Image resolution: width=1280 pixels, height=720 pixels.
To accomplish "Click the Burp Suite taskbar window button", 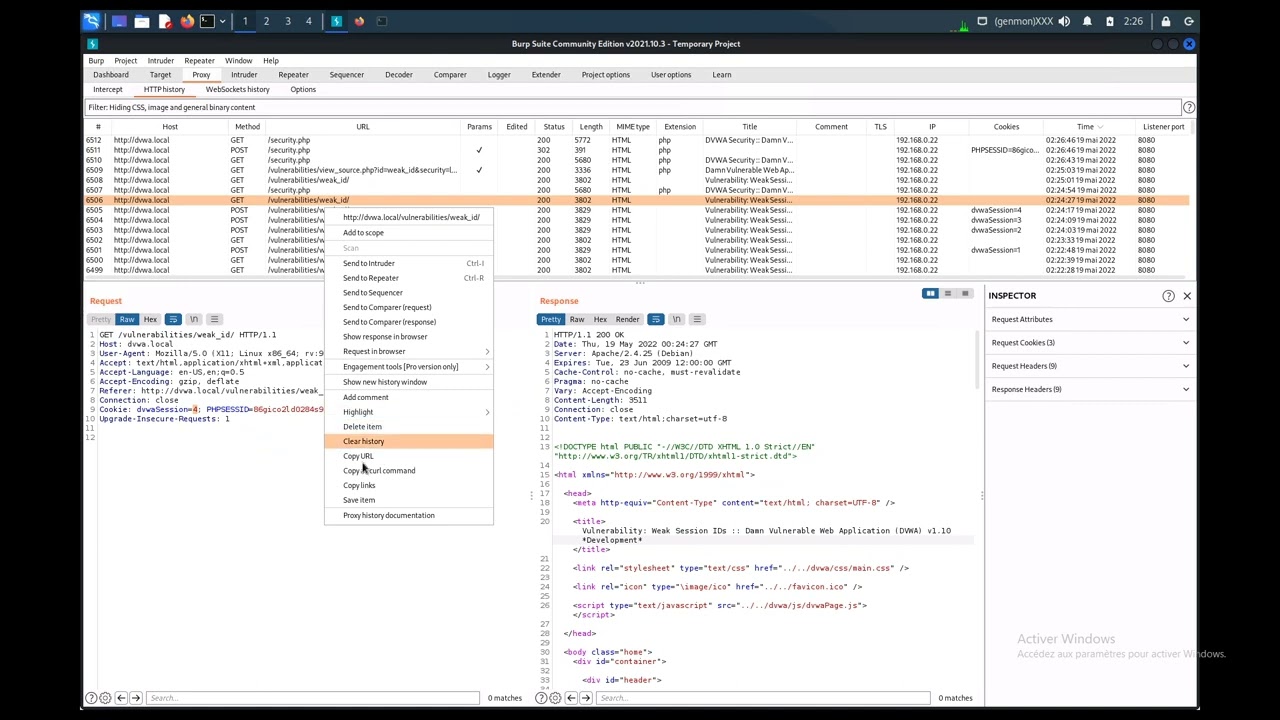I will 336,21.
